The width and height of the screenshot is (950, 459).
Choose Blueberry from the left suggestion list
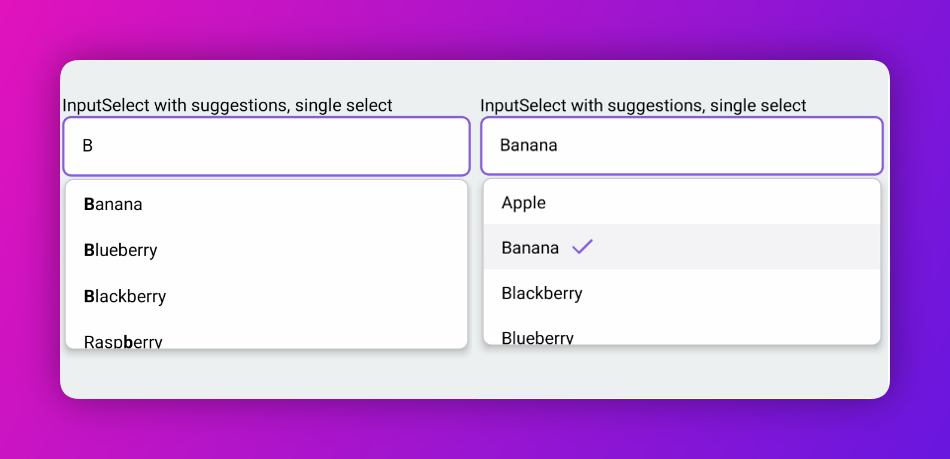(x=267, y=250)
